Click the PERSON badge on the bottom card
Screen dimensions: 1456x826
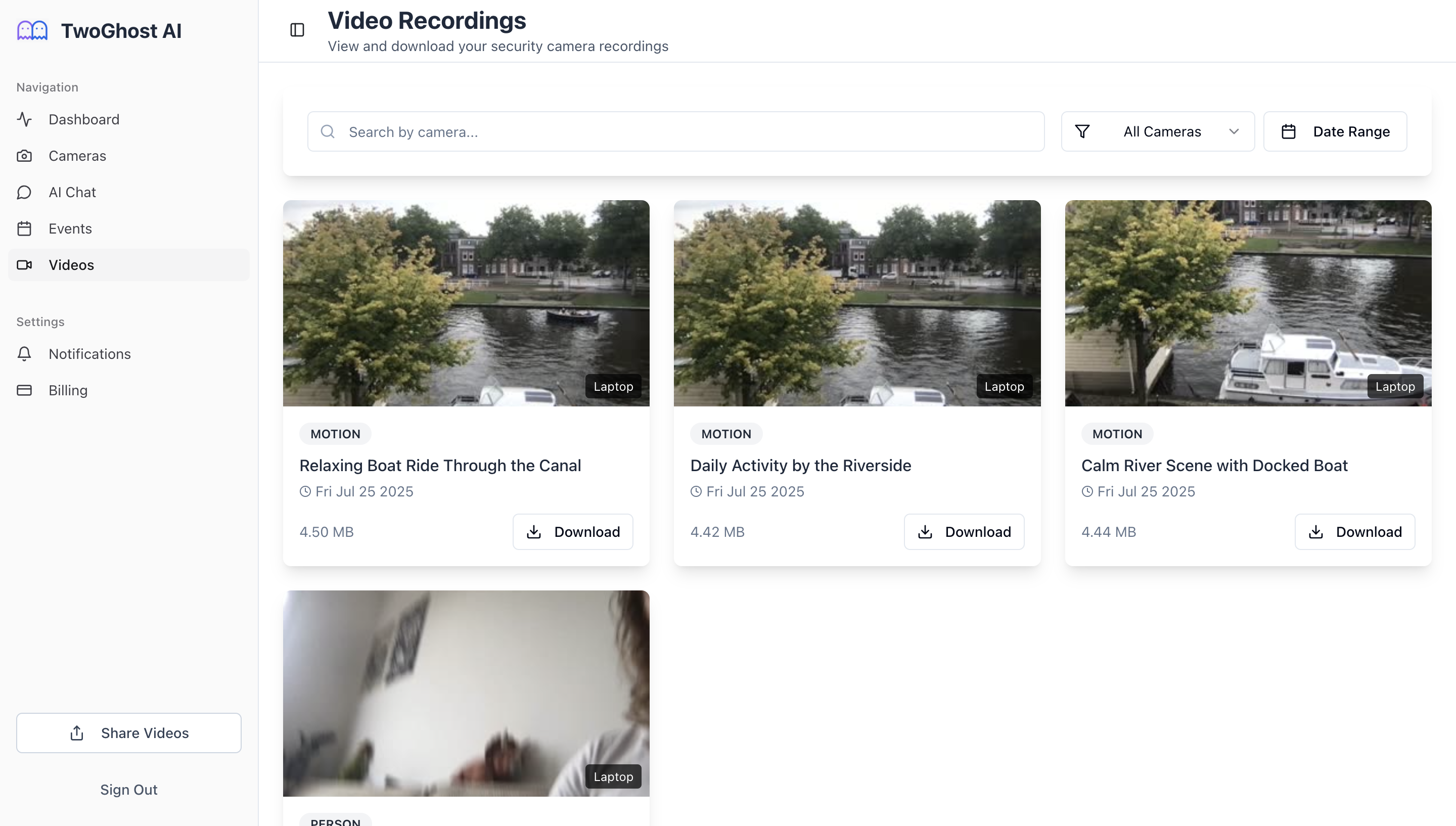(335, 820)
